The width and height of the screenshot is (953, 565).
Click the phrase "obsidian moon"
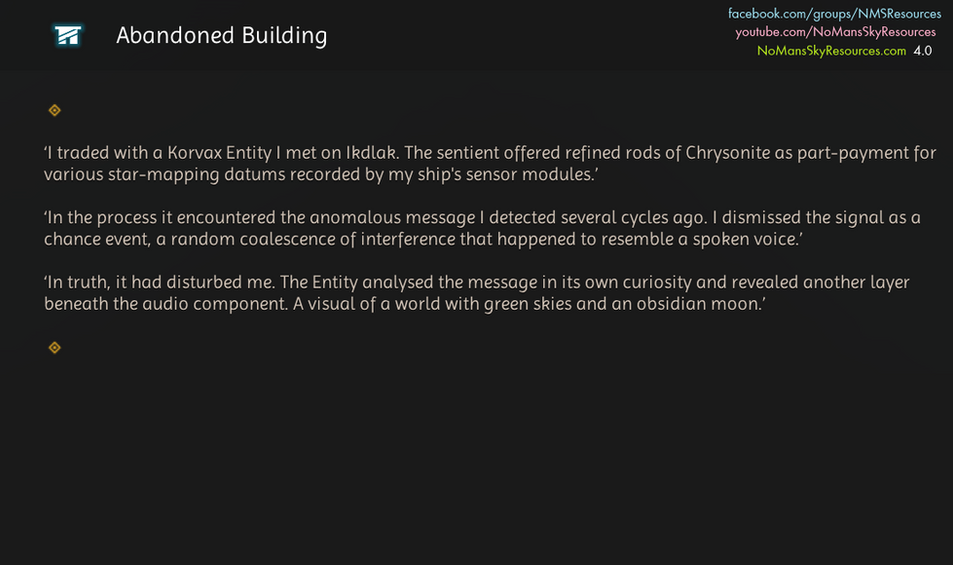pyautogui.click(x=701, y=304)
